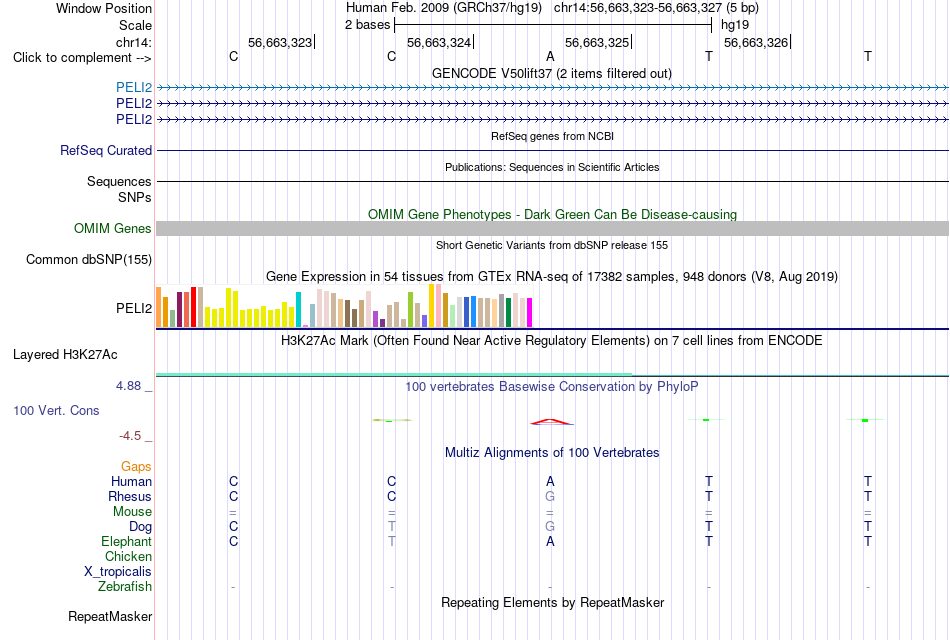The height and width of the screenshot is (640, 950).
Task: Select position label 56,663,326
Action: click(x=756, y=42)
